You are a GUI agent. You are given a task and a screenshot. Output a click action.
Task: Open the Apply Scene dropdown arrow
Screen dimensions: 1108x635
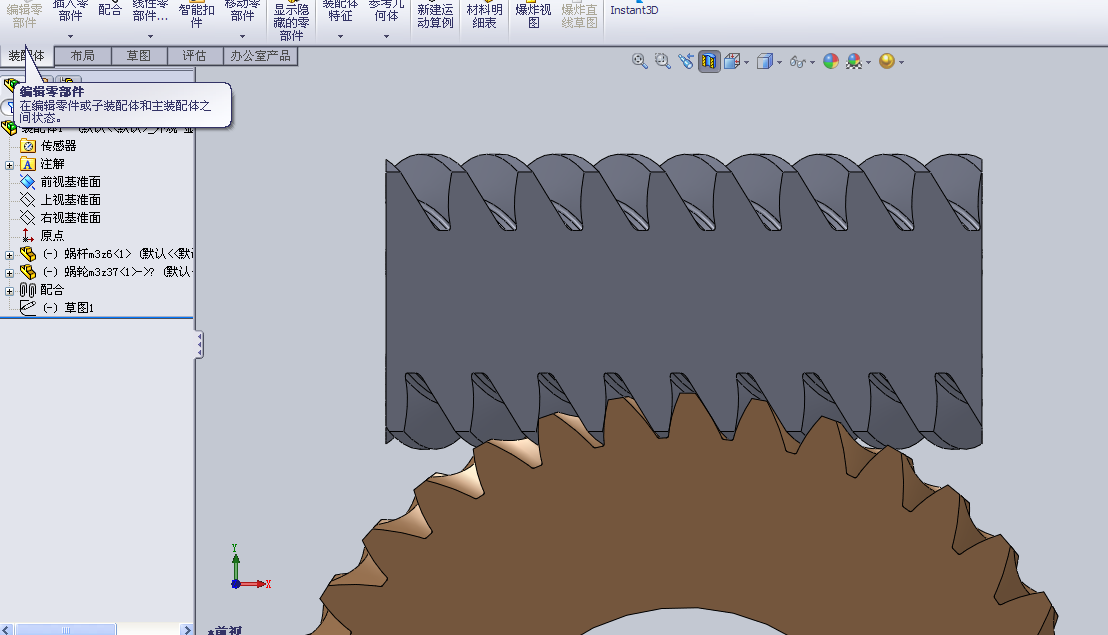pos(868,62)
